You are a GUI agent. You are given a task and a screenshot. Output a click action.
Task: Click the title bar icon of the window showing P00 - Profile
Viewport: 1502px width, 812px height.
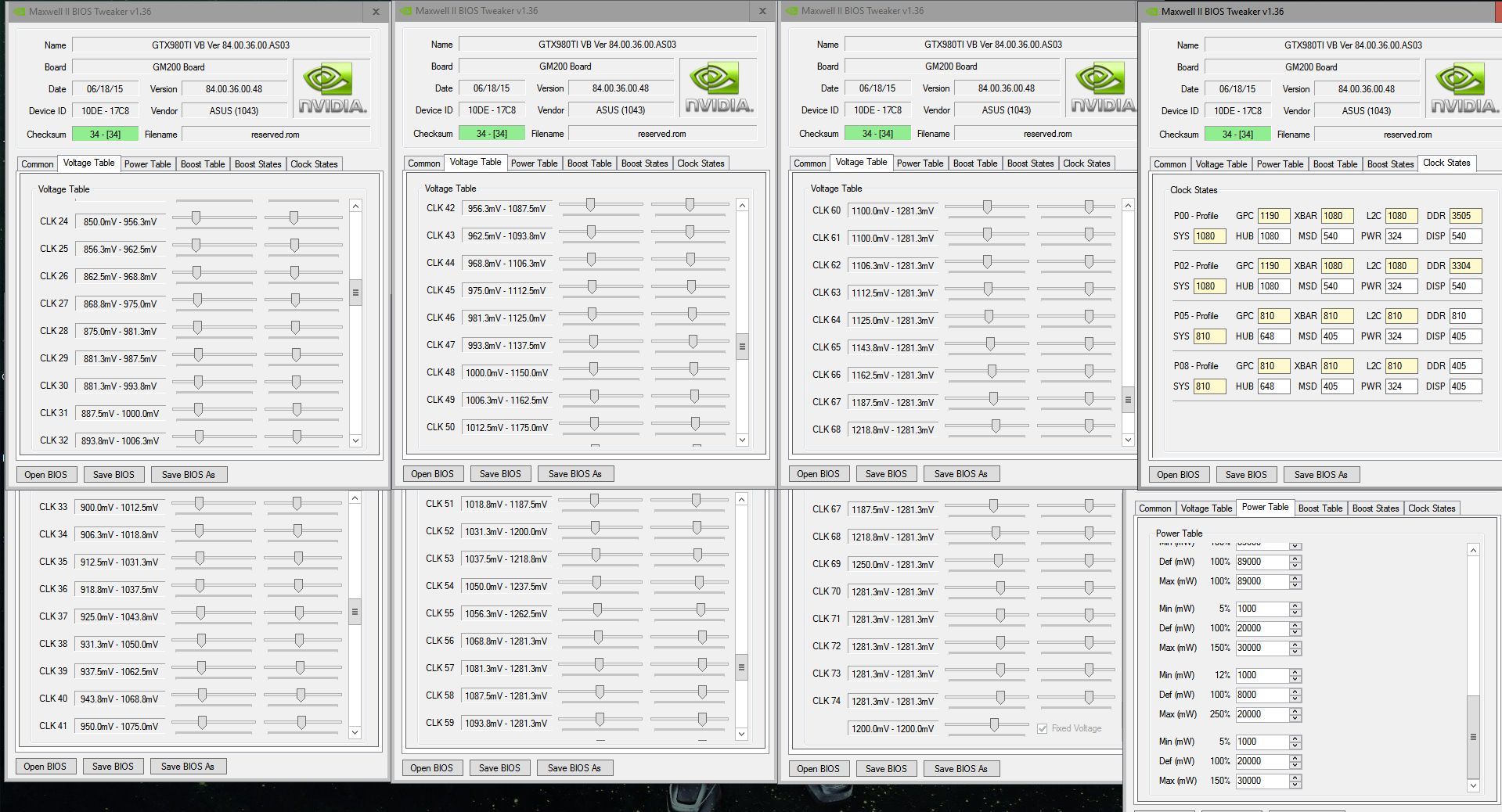click(x=1152, y=12)
